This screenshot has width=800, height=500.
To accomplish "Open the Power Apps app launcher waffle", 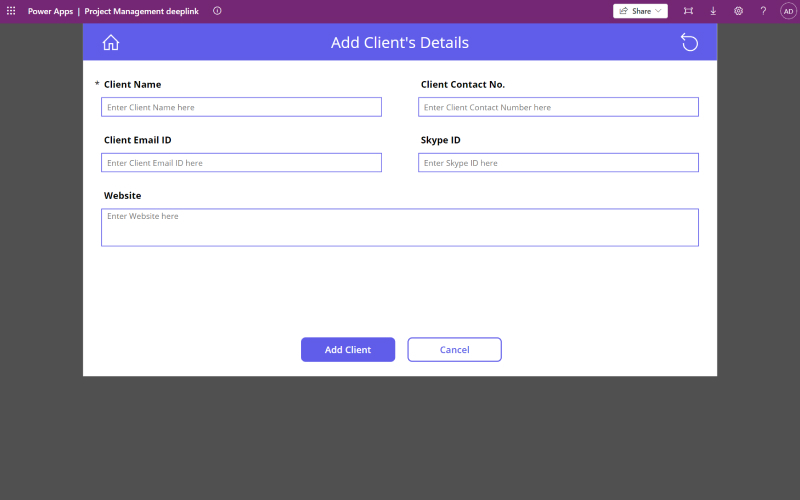I will coord(11,11).
